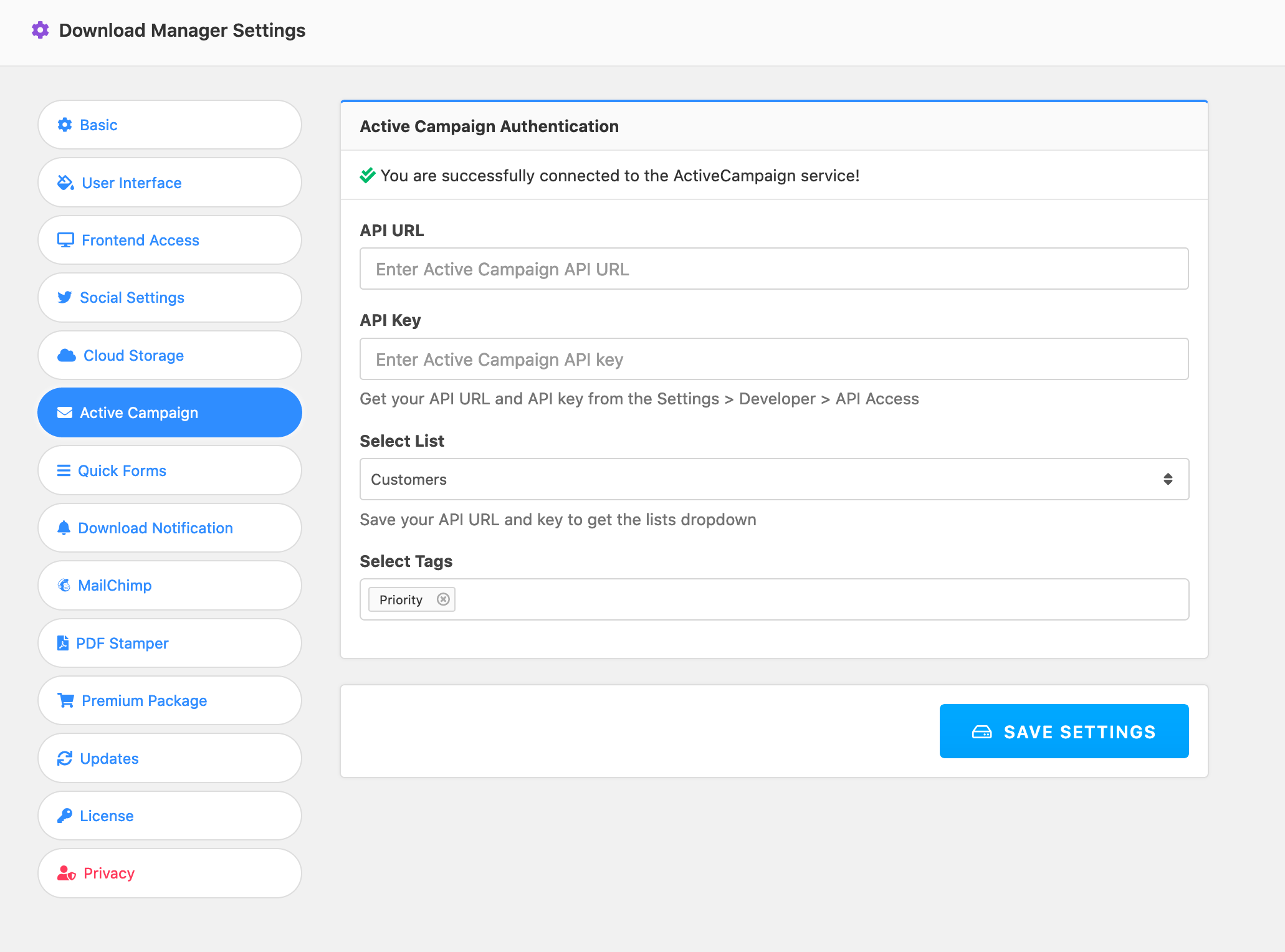Click the bell icon on Download Notification

64,528
